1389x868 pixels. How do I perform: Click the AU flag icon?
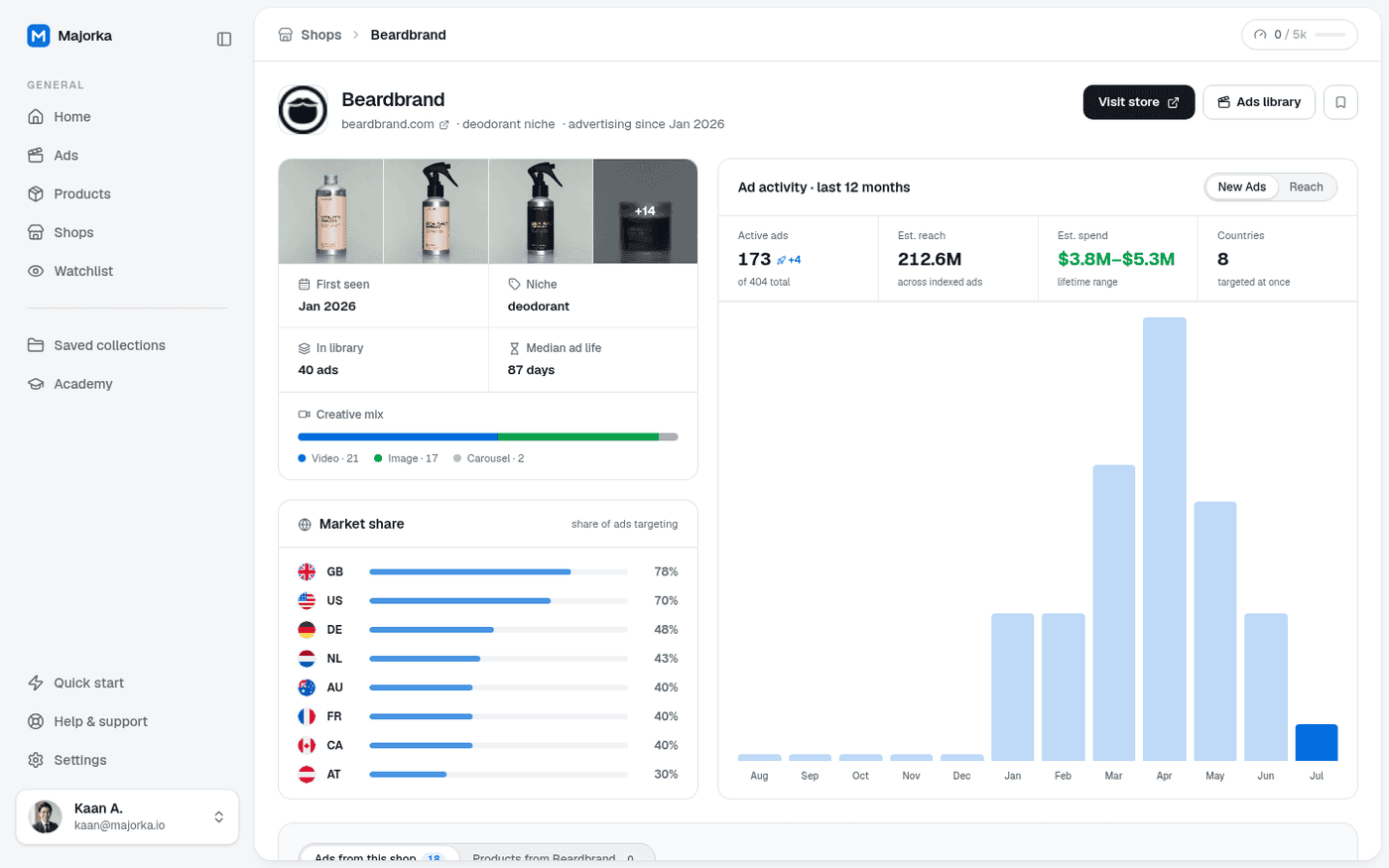[307, 686]
